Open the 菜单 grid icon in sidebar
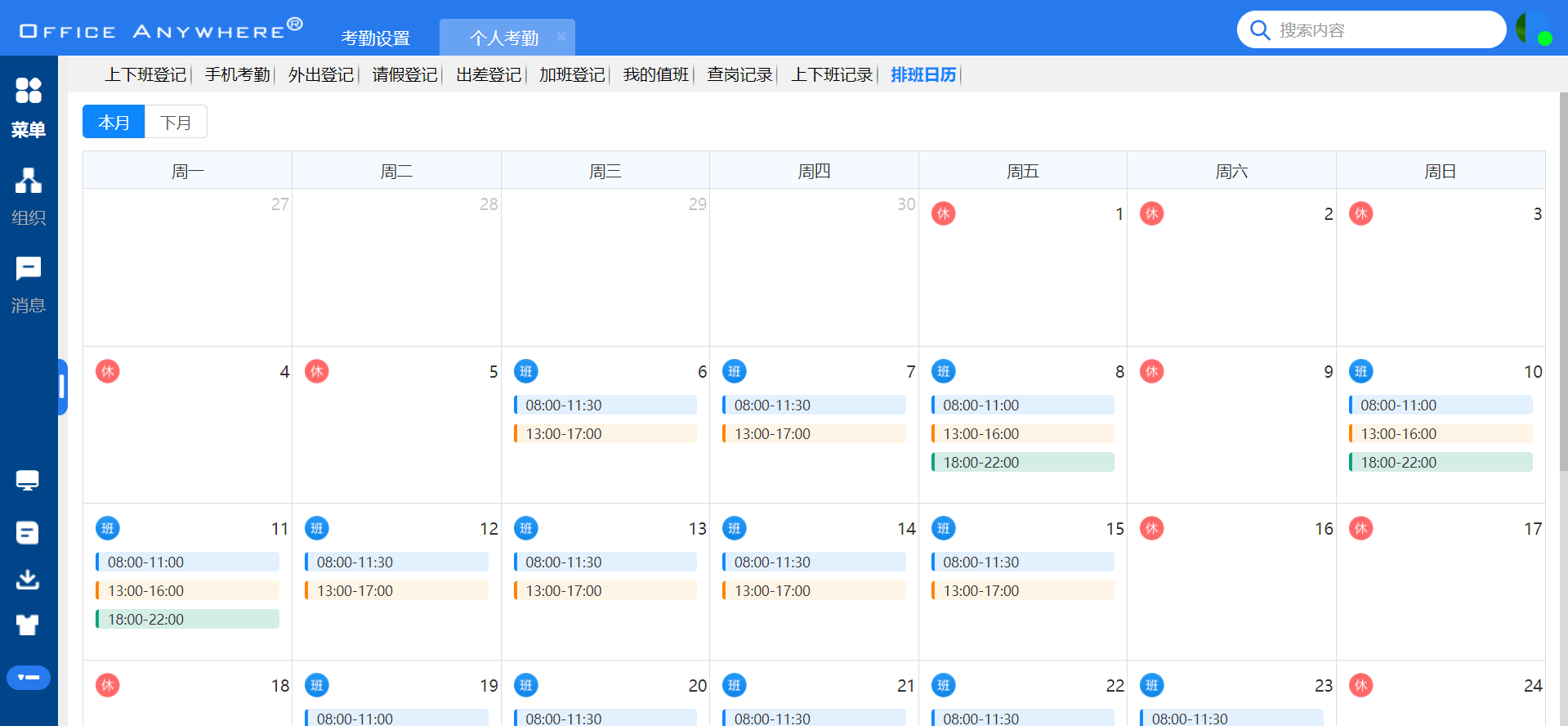 [29, 91]
